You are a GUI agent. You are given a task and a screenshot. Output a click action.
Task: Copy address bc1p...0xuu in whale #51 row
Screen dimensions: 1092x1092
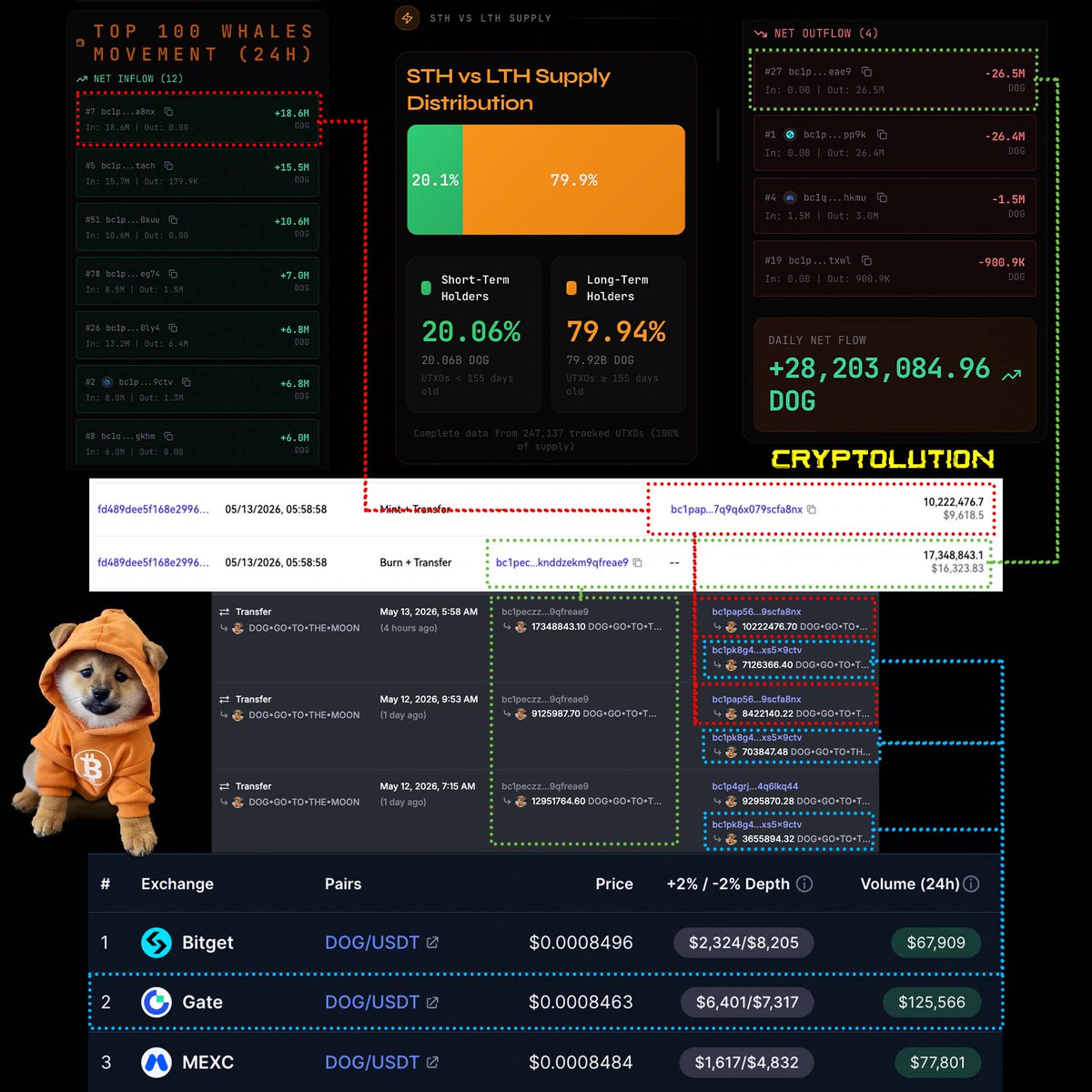point(173,219)
